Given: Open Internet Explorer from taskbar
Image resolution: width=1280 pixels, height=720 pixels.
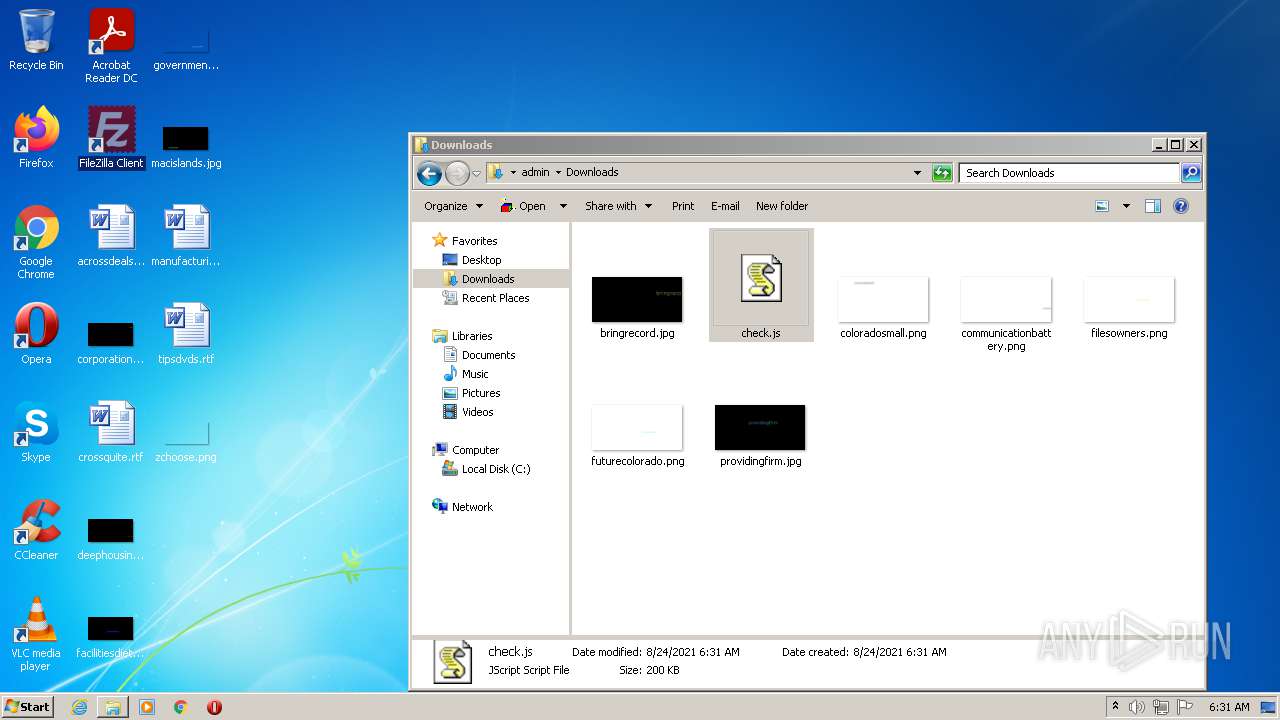Looking at the screenshot, I should [x=79, y=707].
